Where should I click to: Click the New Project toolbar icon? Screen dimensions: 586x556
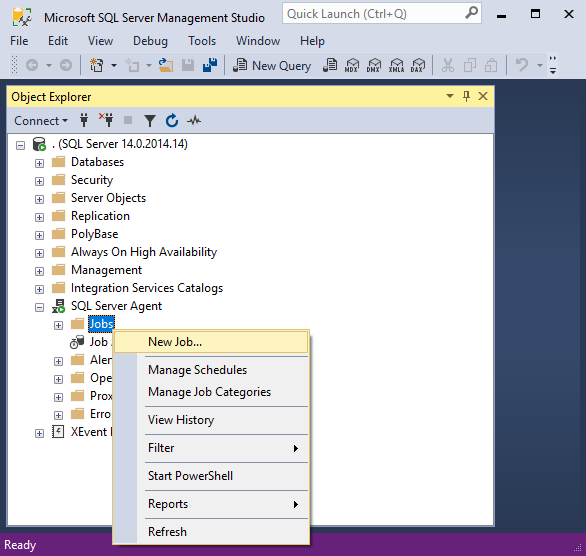(97, 65)
